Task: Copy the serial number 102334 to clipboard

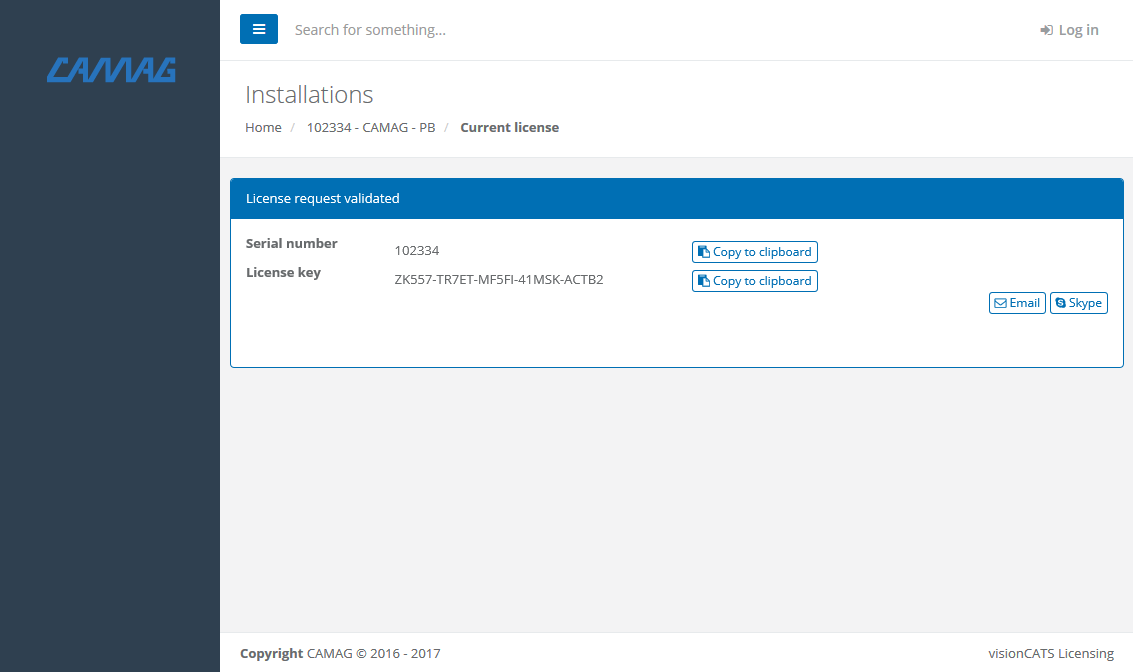Action: pos(754,251)
